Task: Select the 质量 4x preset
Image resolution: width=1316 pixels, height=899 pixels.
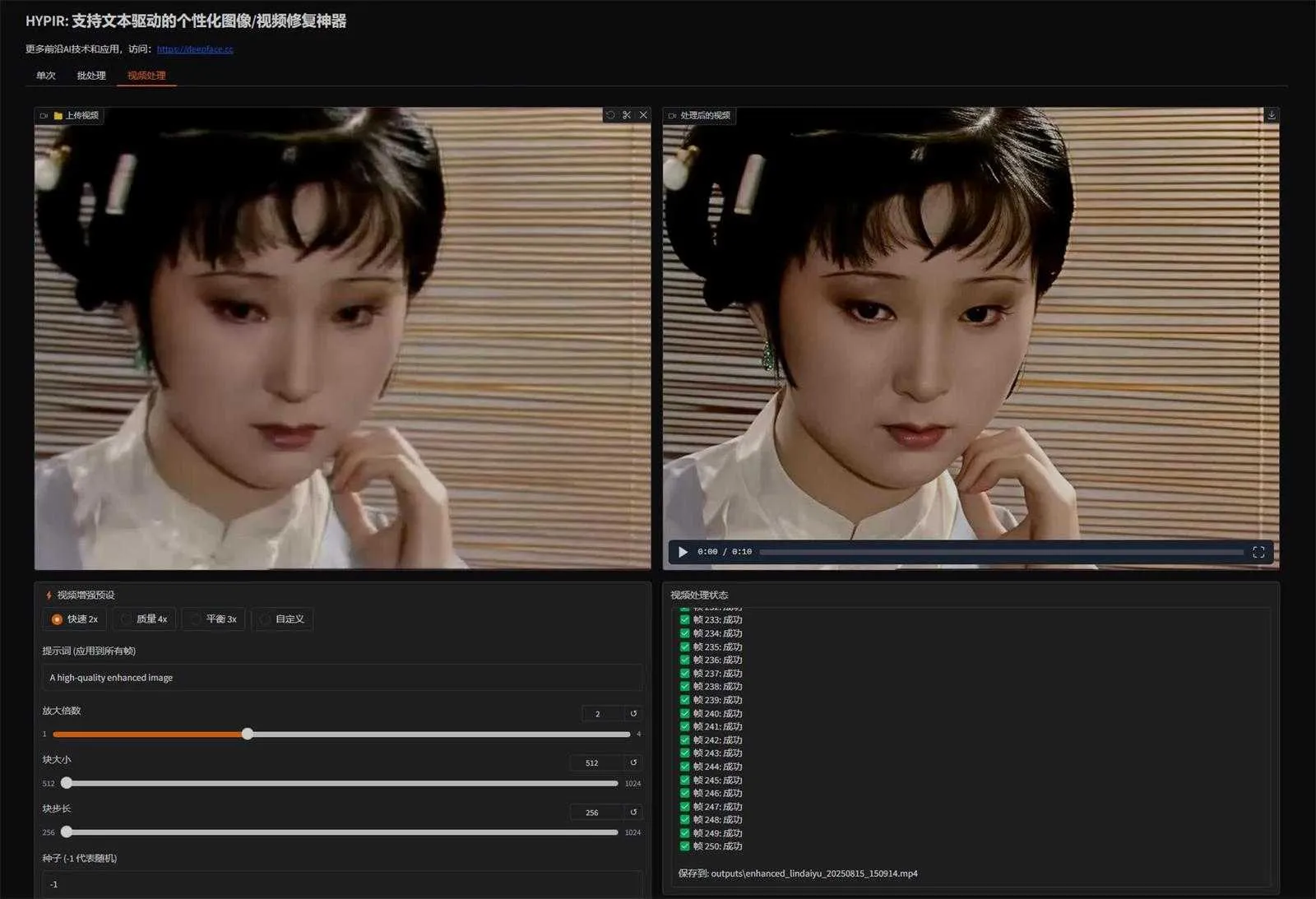Action: click(x=144, y=619)
